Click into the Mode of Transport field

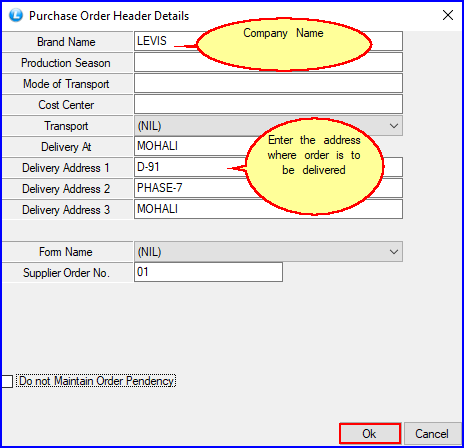point(268,83)
